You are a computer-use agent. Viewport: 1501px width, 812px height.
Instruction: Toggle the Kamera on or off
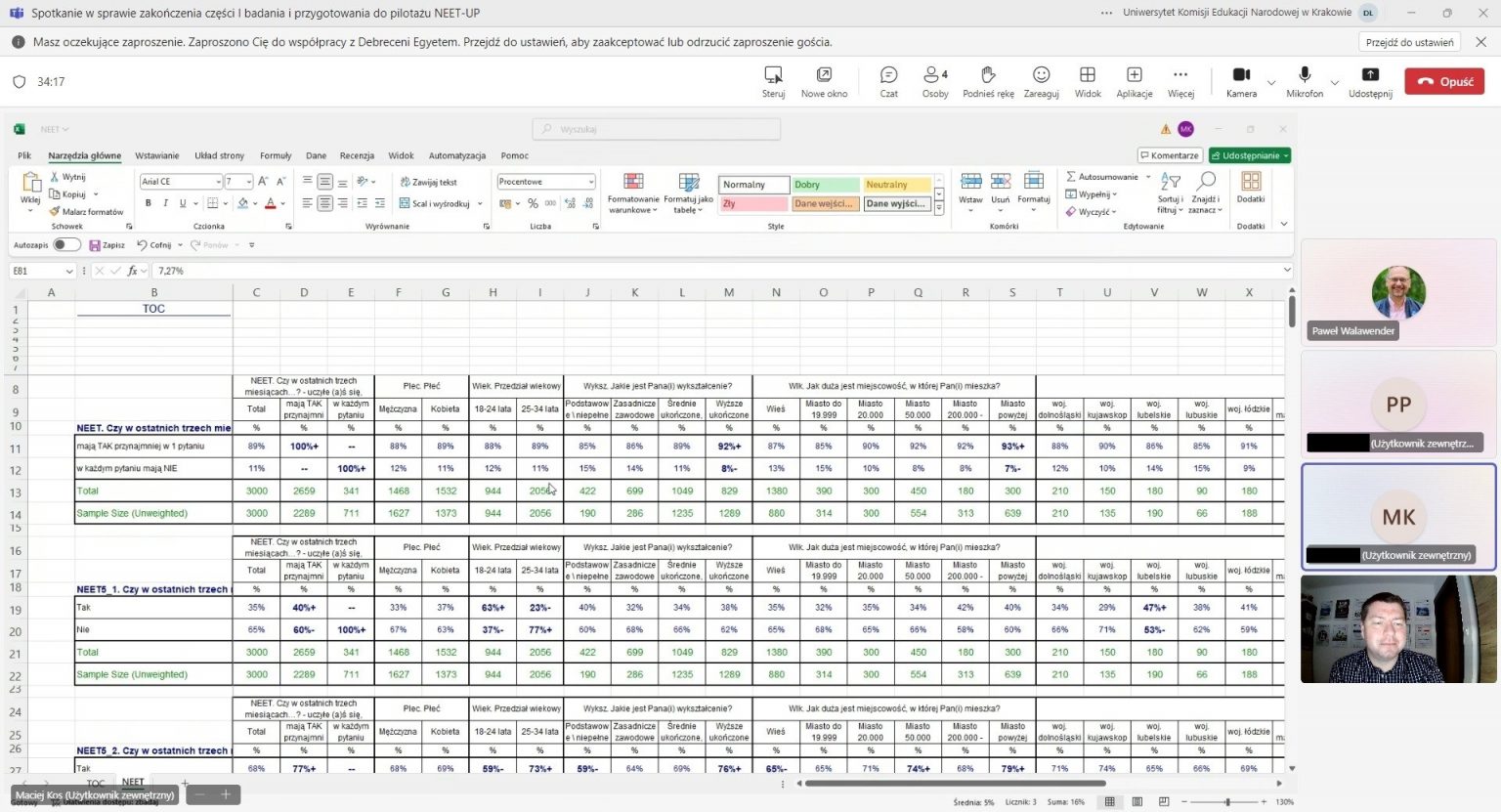tap(1241, 76)
